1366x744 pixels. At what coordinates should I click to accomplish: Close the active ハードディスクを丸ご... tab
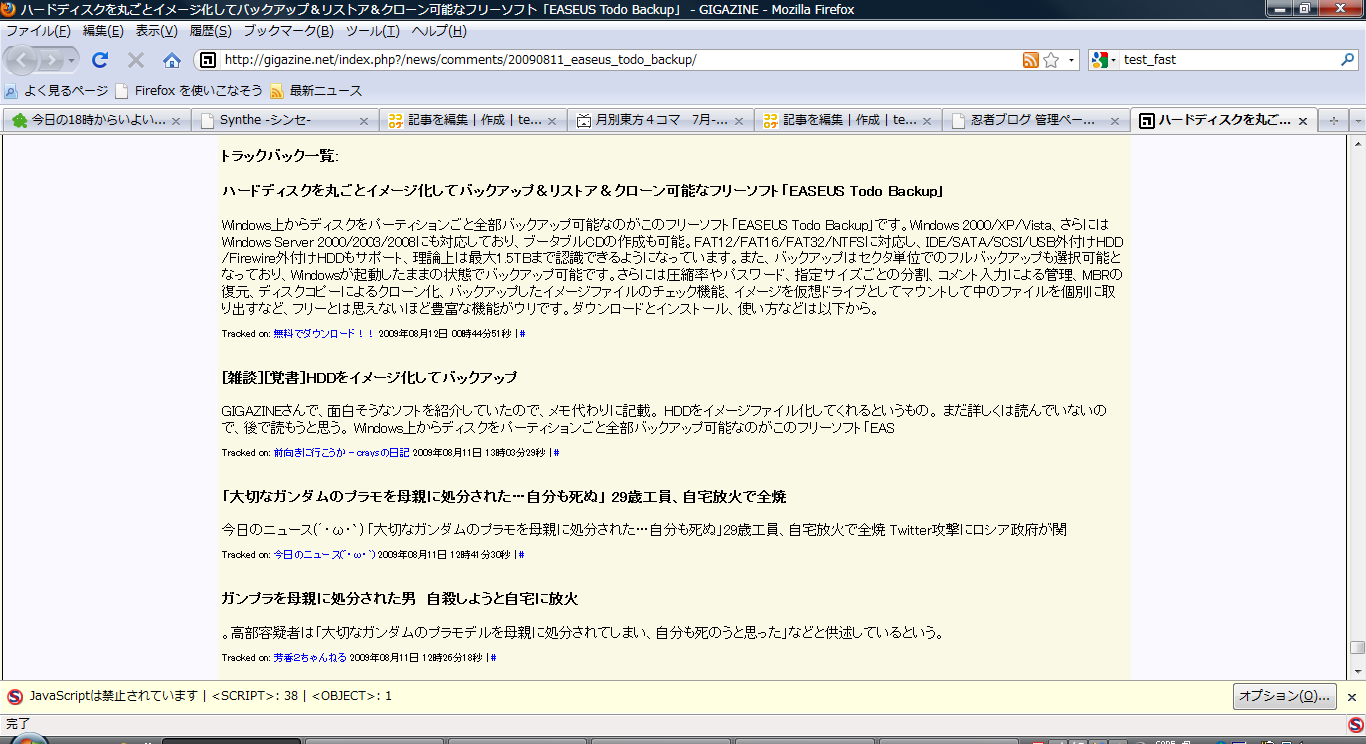click(1303, 121)
